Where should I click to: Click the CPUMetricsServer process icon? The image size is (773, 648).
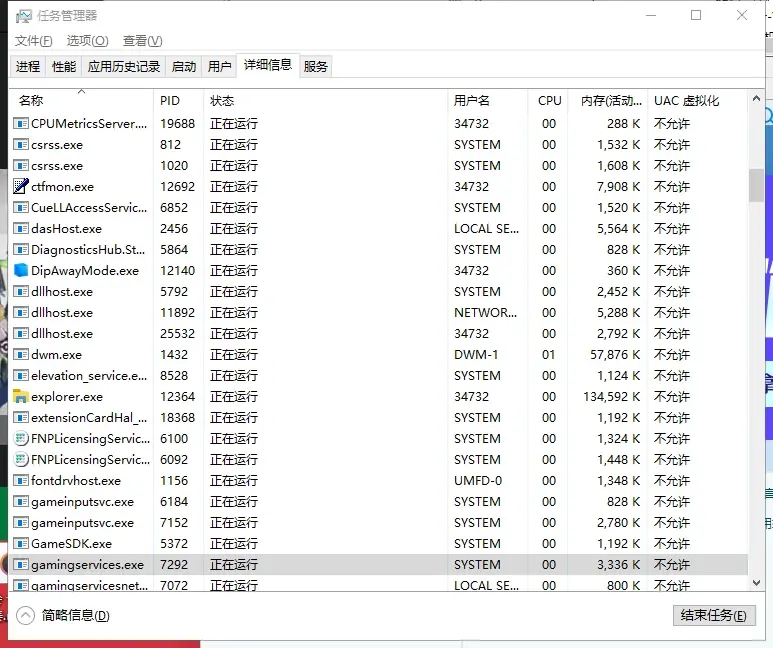(x=21, y=123)
